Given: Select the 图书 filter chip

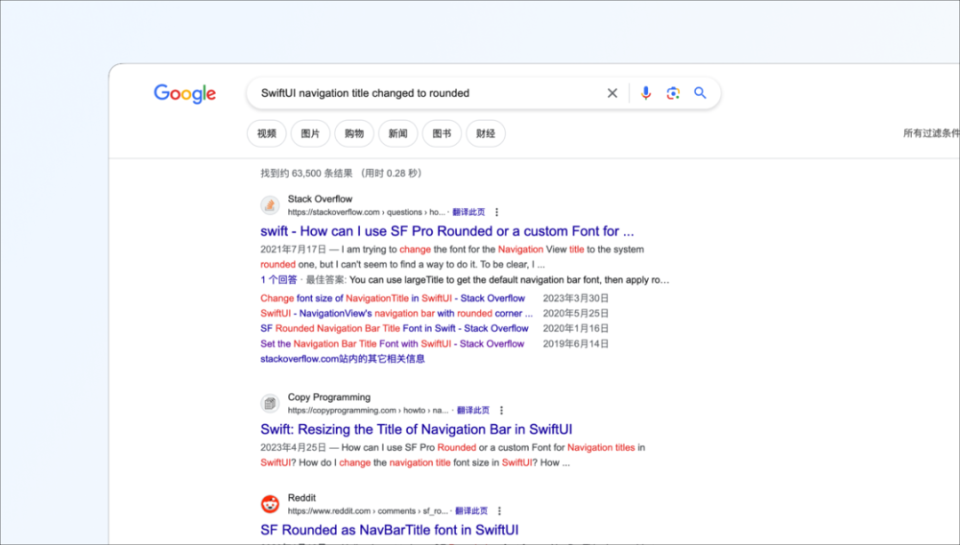Looking at the screenshot, I should click(441, 133).
